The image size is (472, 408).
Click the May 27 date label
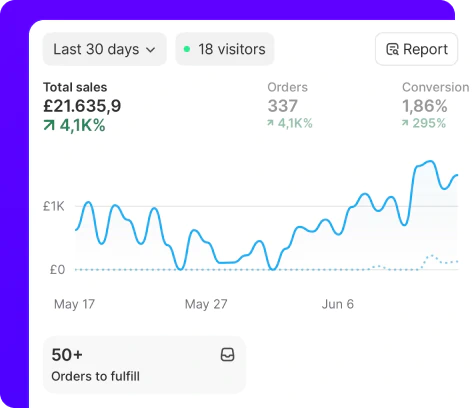(x=206, y=304)
